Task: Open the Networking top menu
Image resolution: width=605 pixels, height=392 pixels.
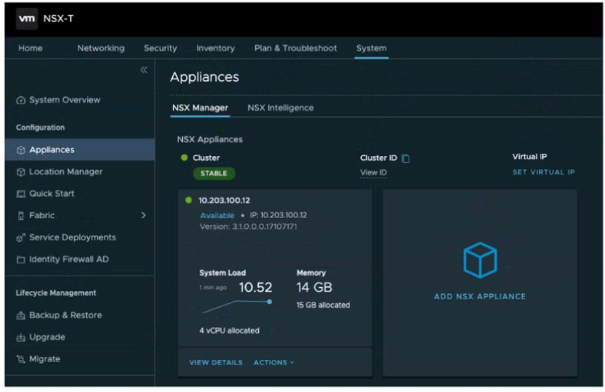Action: 101,48
